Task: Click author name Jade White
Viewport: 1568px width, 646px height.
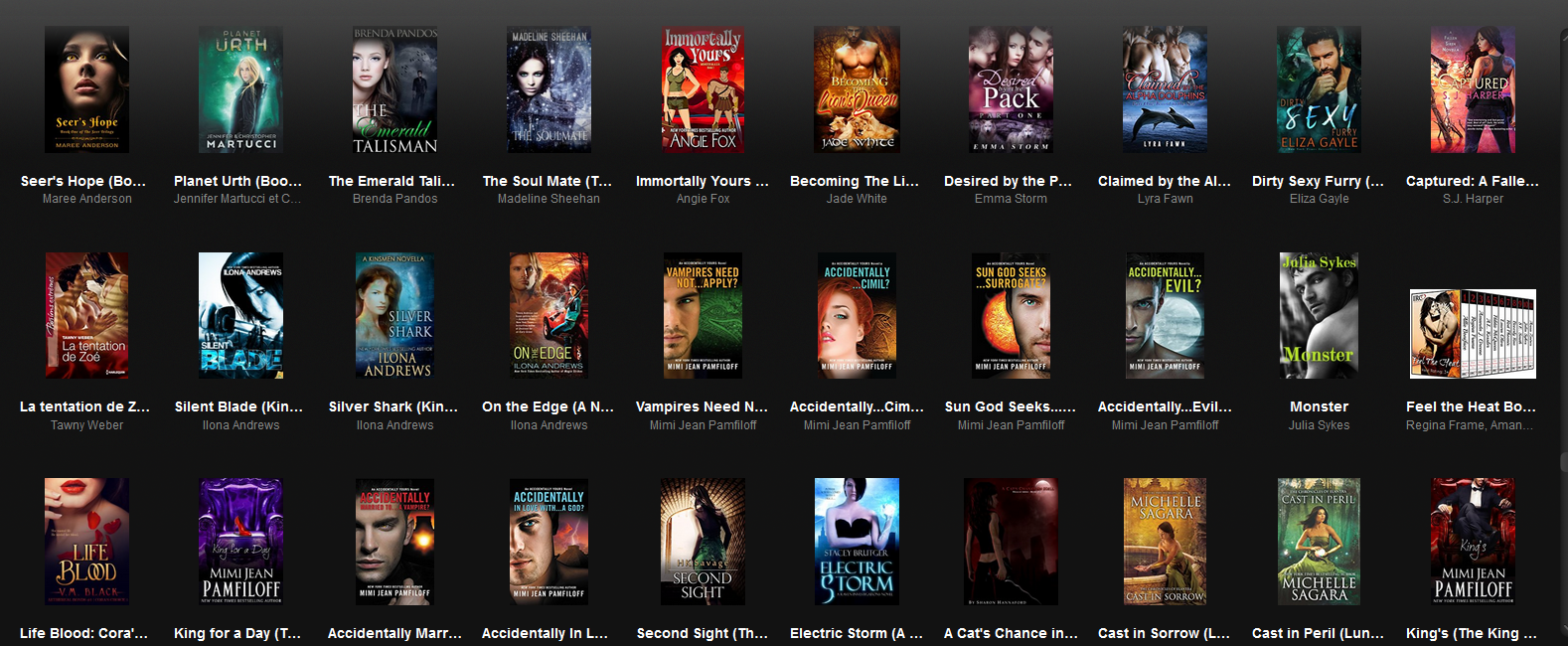Action: (x=857, y=199)
